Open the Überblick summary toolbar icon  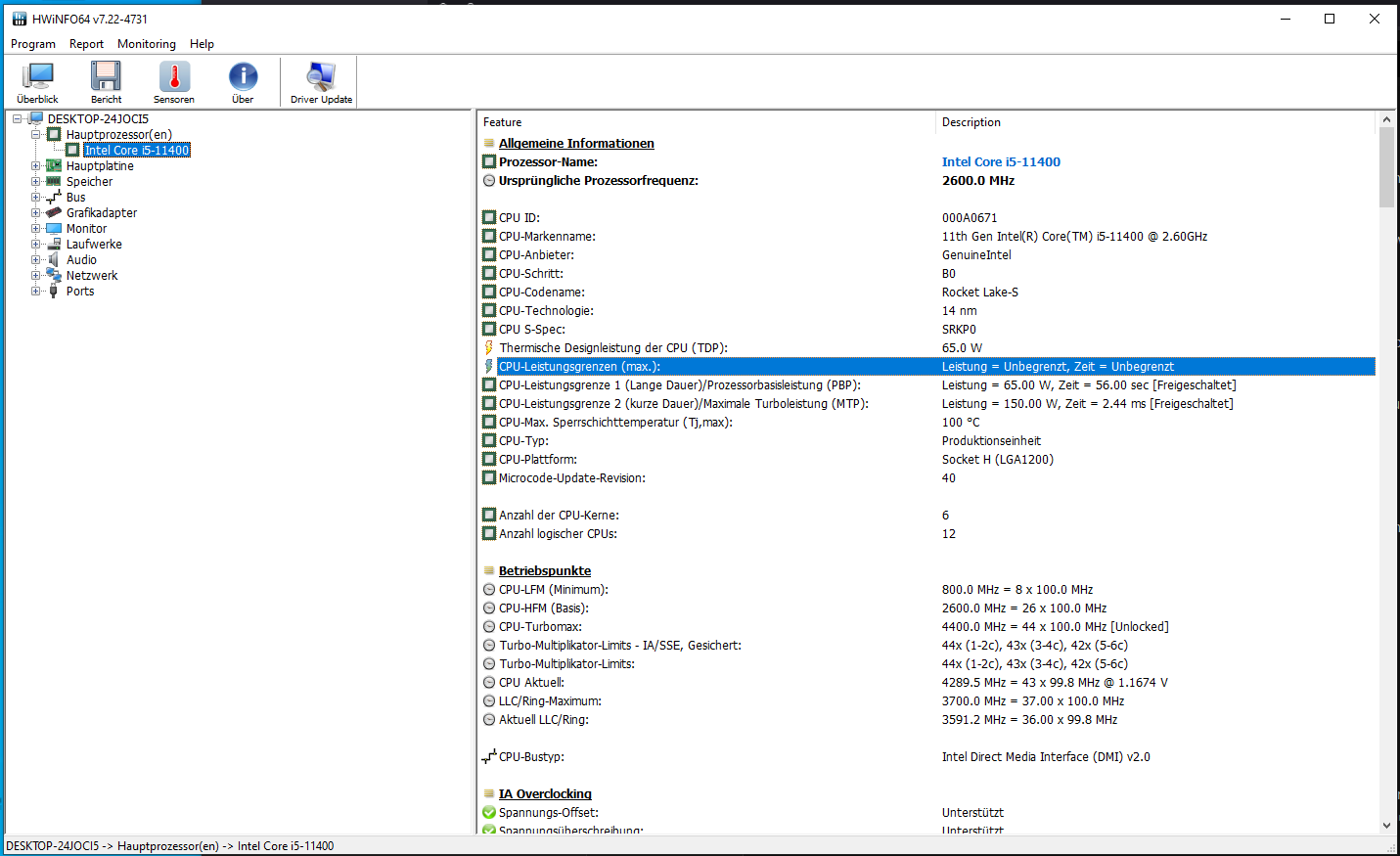coord(38,82)
